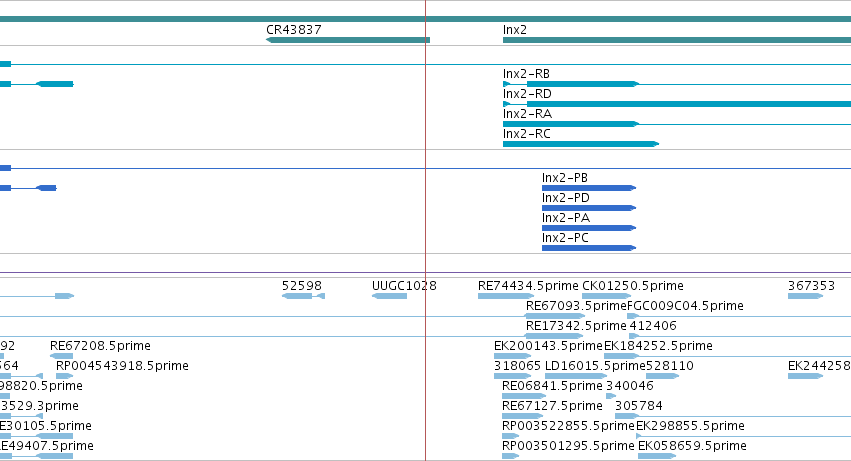Select the RP003501295.5prime EST label
This screenshot has width=851, height=461.
click(568, 446)
